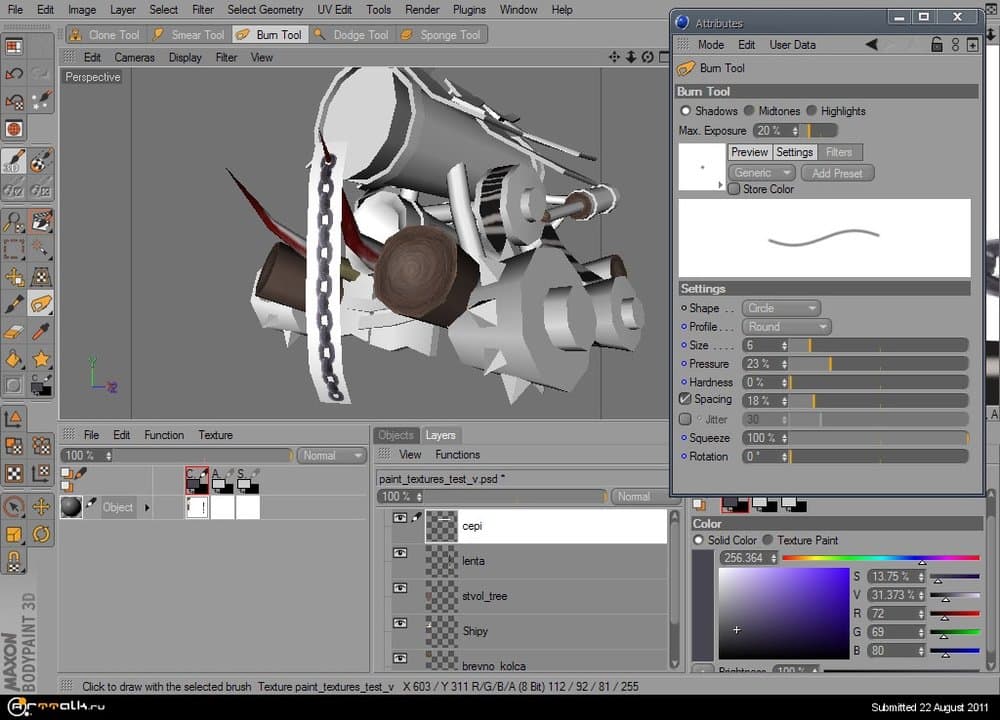The height and width of the screenshot is (720, 1000).
Task: Select the Magnify Glass tool
Action: pyautogui.click(x=14, y=221)
